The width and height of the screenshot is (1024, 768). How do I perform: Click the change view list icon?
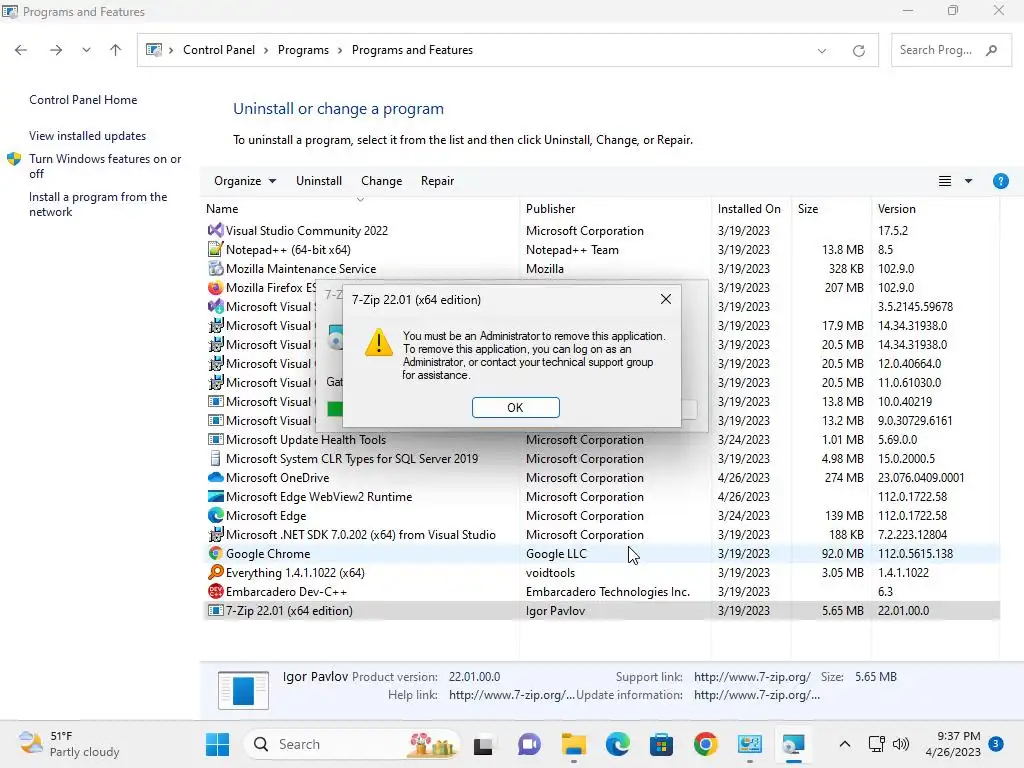(944, 181)
